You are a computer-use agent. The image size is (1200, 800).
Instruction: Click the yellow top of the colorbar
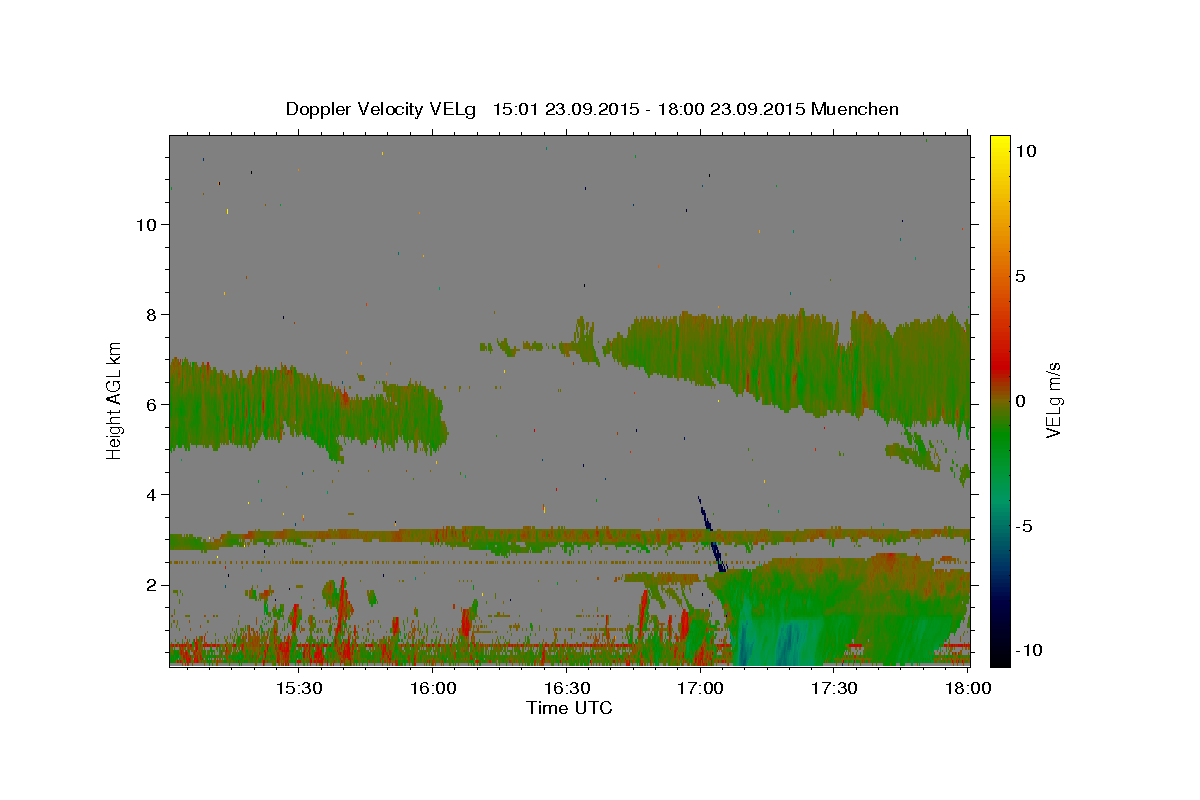click(x=999, y=145)
